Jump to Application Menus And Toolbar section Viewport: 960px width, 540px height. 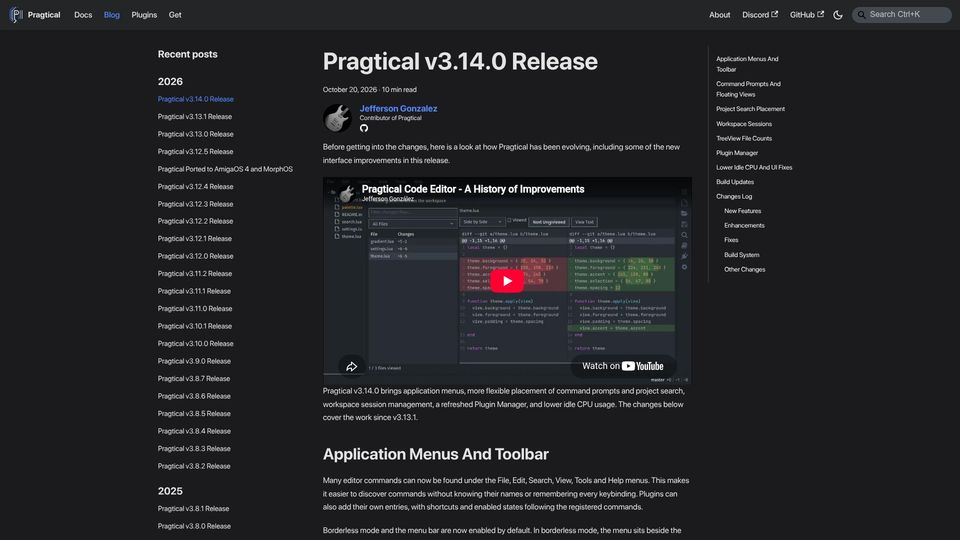[x=747, y=64]
